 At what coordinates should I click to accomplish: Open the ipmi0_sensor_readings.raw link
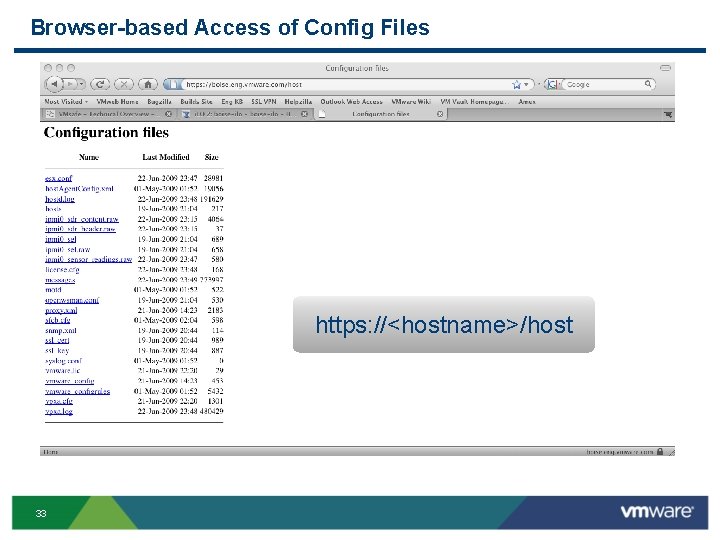click(x=88, y=259)
